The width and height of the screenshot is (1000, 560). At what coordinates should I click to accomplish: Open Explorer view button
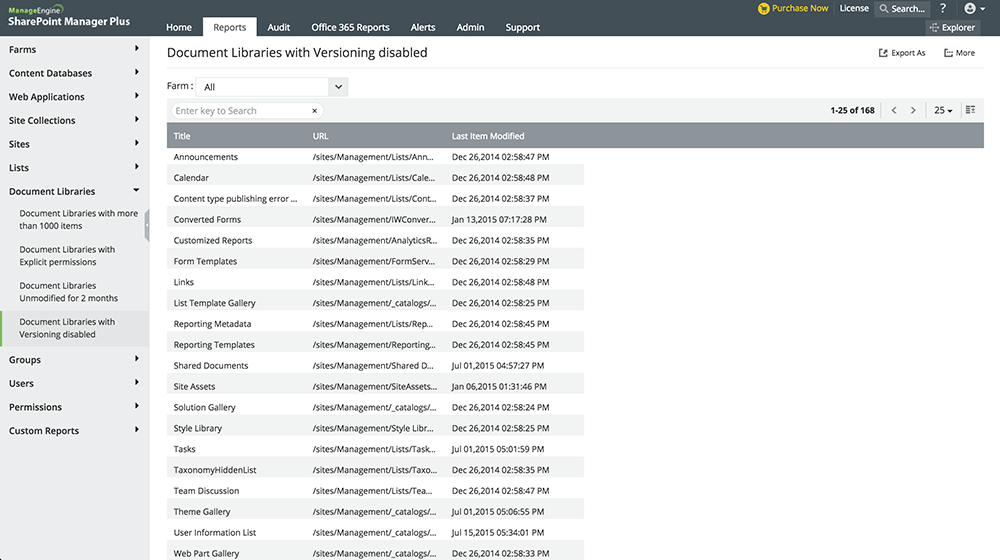(953, 27)
